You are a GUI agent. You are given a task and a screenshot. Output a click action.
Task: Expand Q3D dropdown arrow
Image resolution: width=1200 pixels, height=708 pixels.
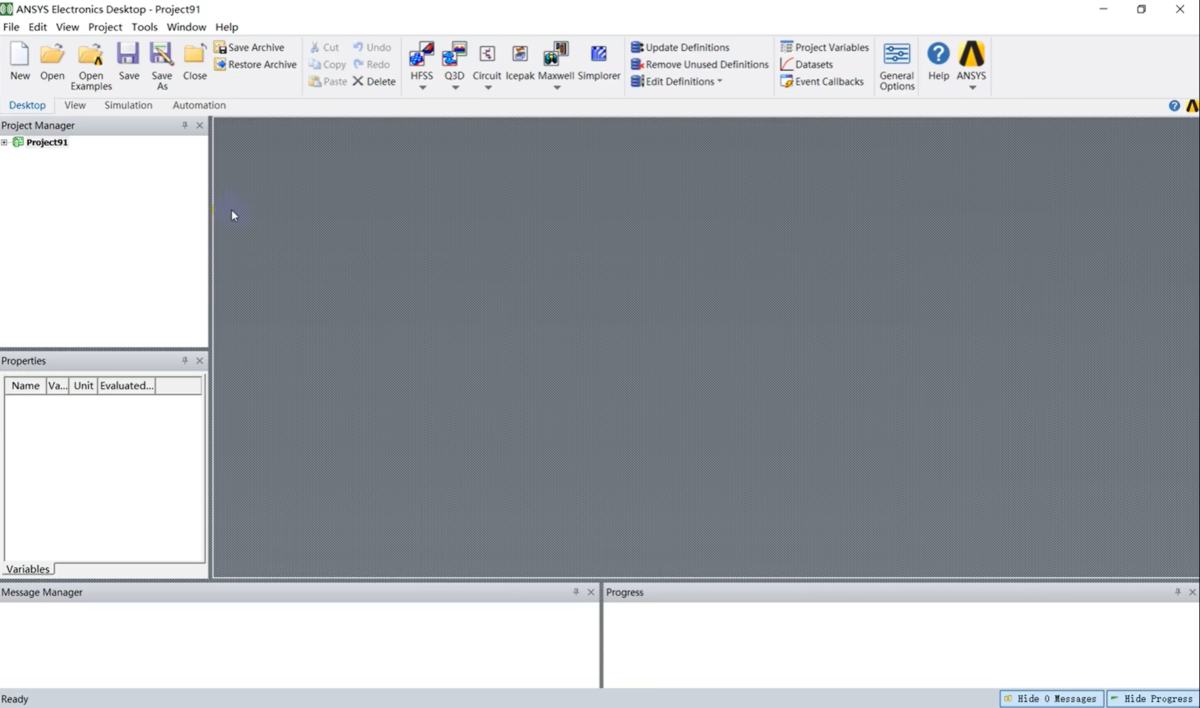pyautogui.click(x=455, y=88)
